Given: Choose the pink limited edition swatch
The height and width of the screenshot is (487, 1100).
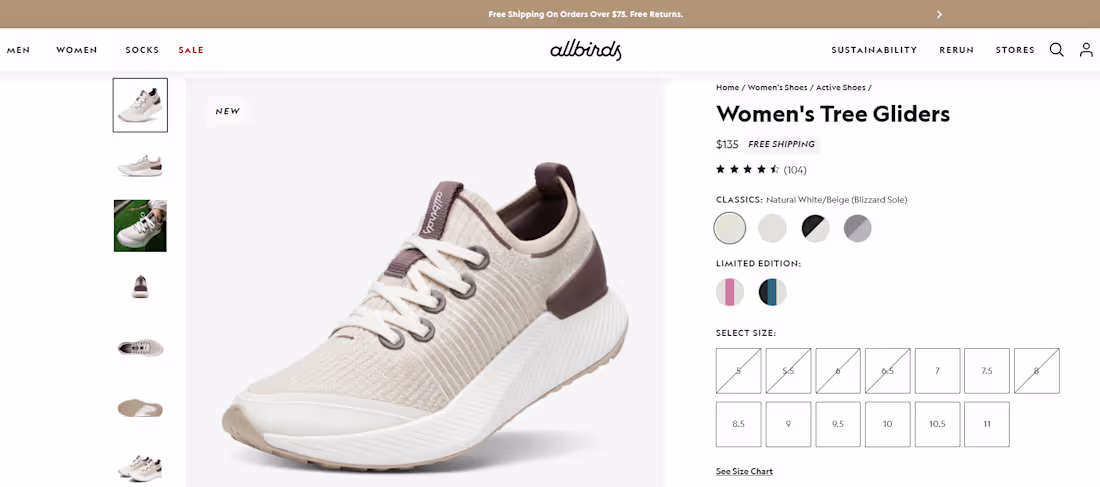Looking at the screenshot, I should coord(730,292).
